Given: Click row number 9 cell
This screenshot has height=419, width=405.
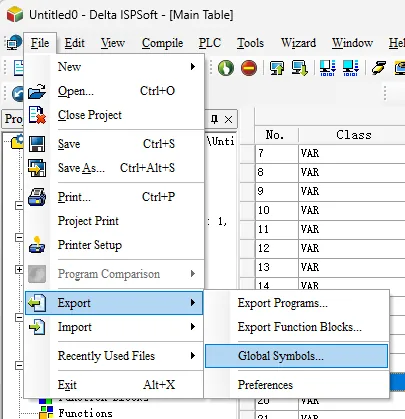Looking at the screenshot, I should click(x=277, y=191).
